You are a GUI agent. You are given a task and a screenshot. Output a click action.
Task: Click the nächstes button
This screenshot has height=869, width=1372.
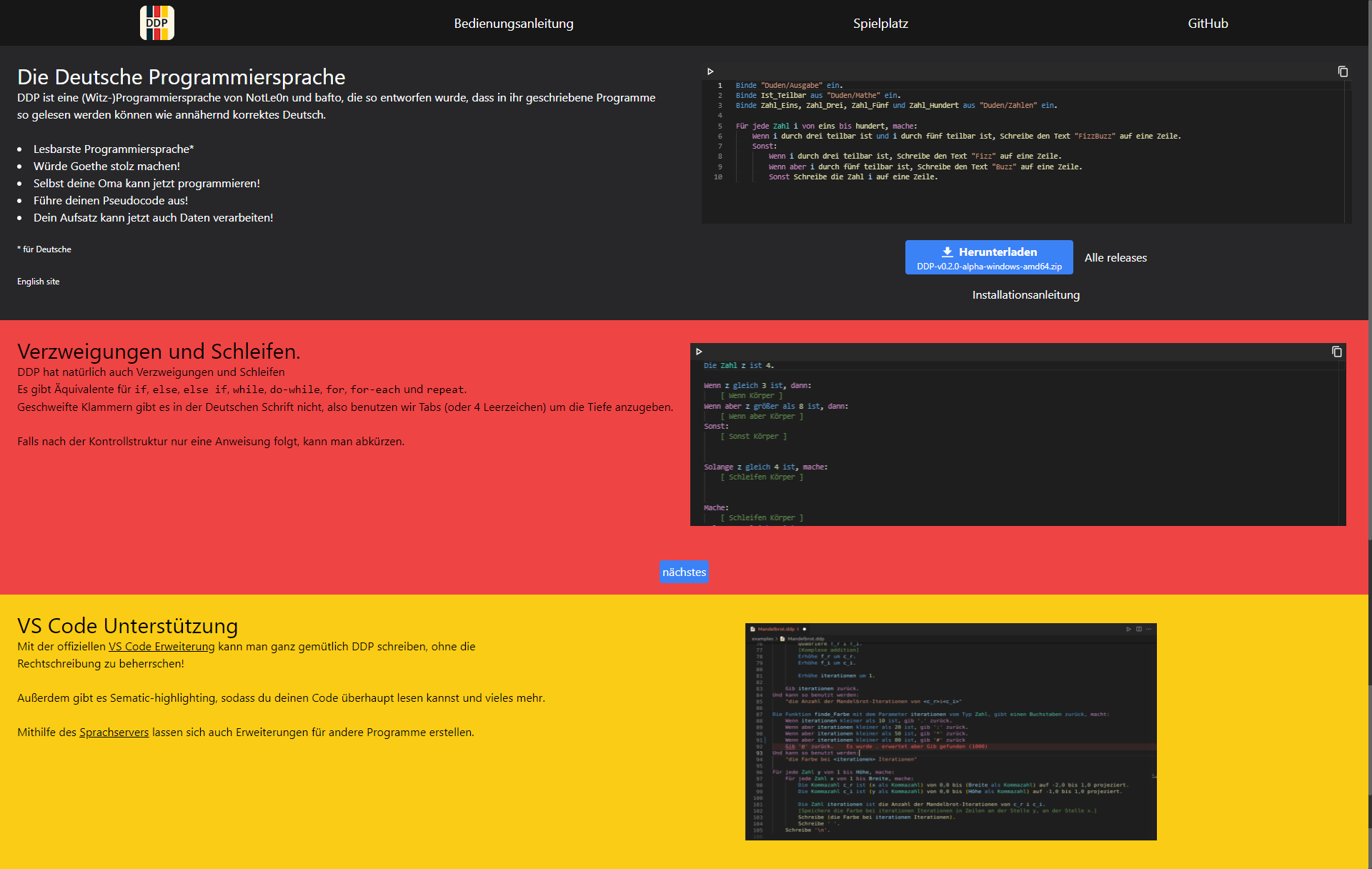pyautogui.click(x=684, y=572)
